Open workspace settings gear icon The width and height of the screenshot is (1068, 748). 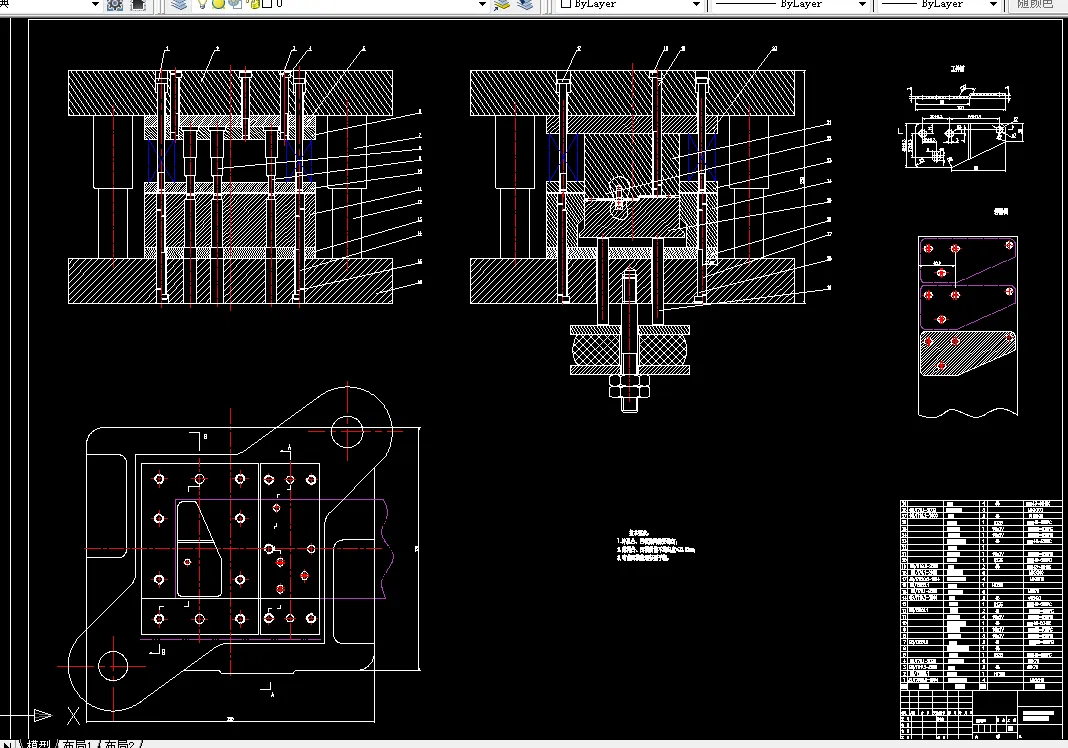tap(115, 5)
